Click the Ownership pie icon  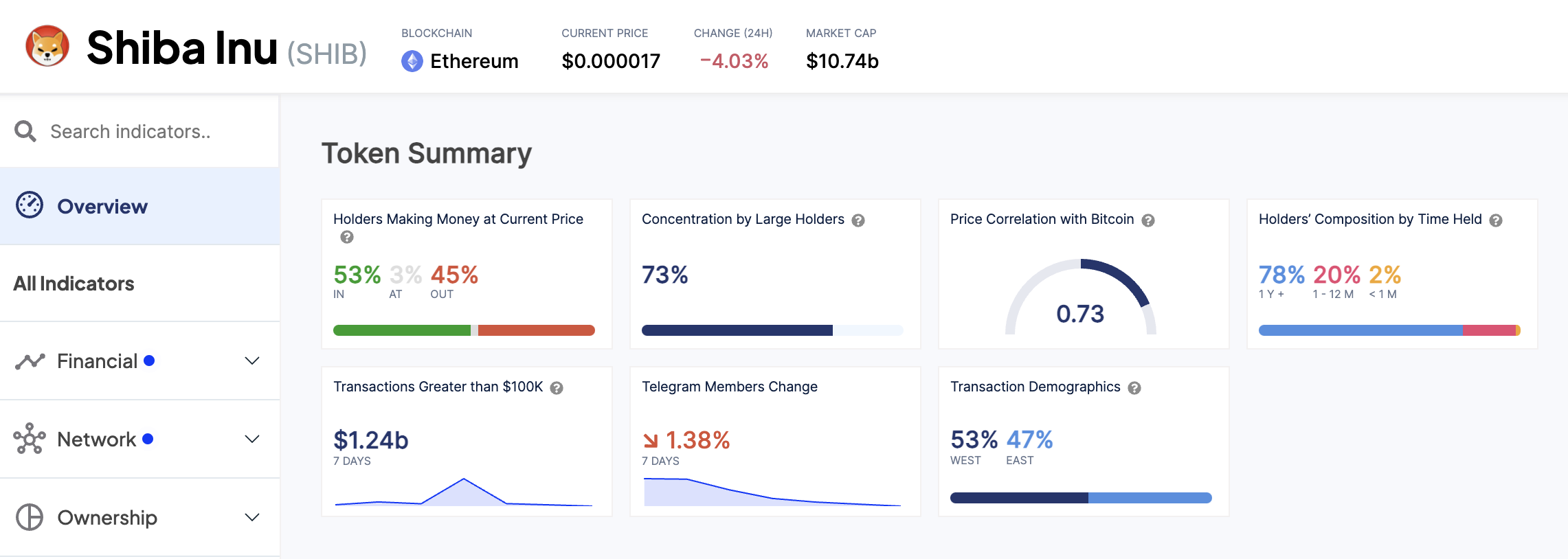[30, 517]
